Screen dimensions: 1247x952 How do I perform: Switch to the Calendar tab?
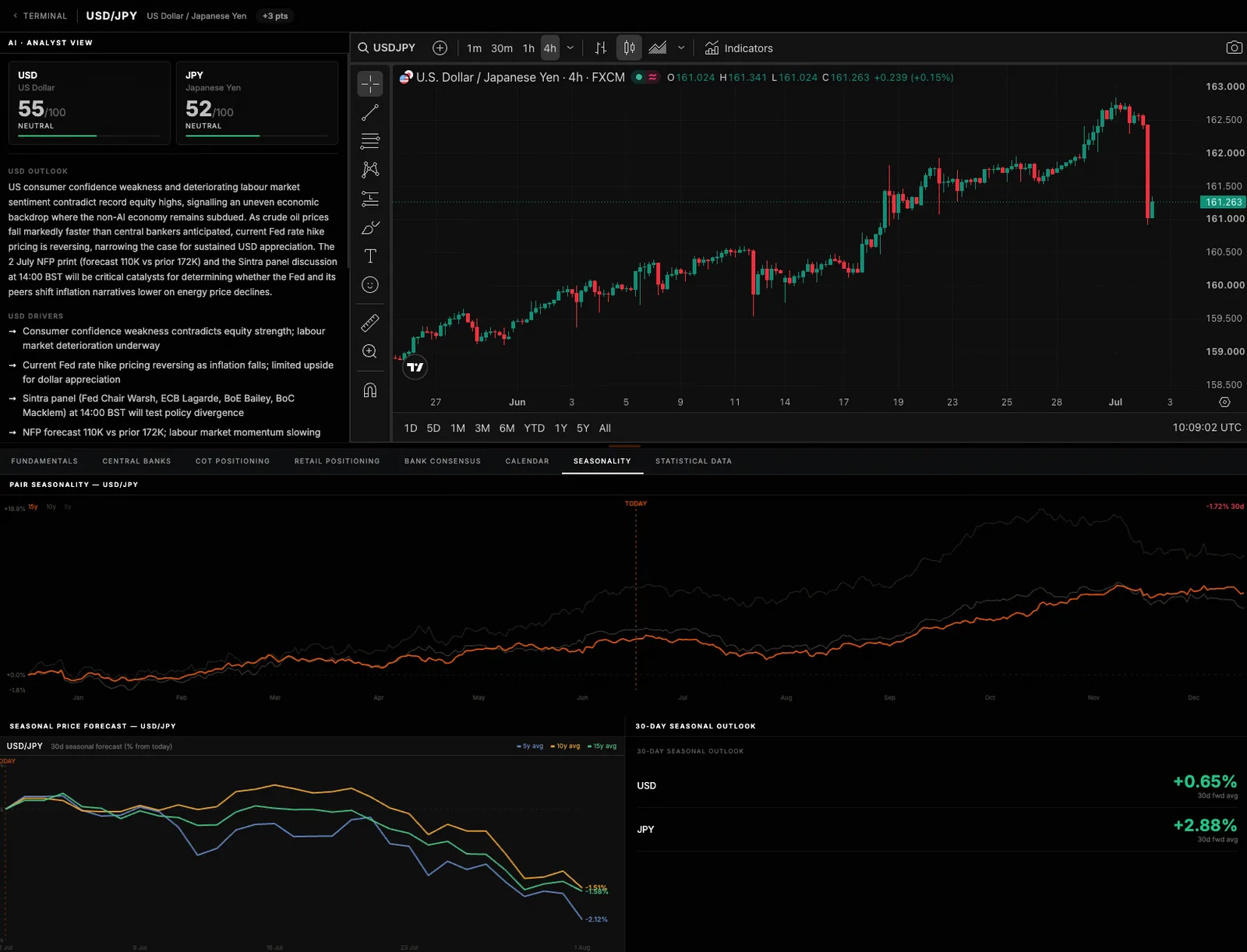527,461
